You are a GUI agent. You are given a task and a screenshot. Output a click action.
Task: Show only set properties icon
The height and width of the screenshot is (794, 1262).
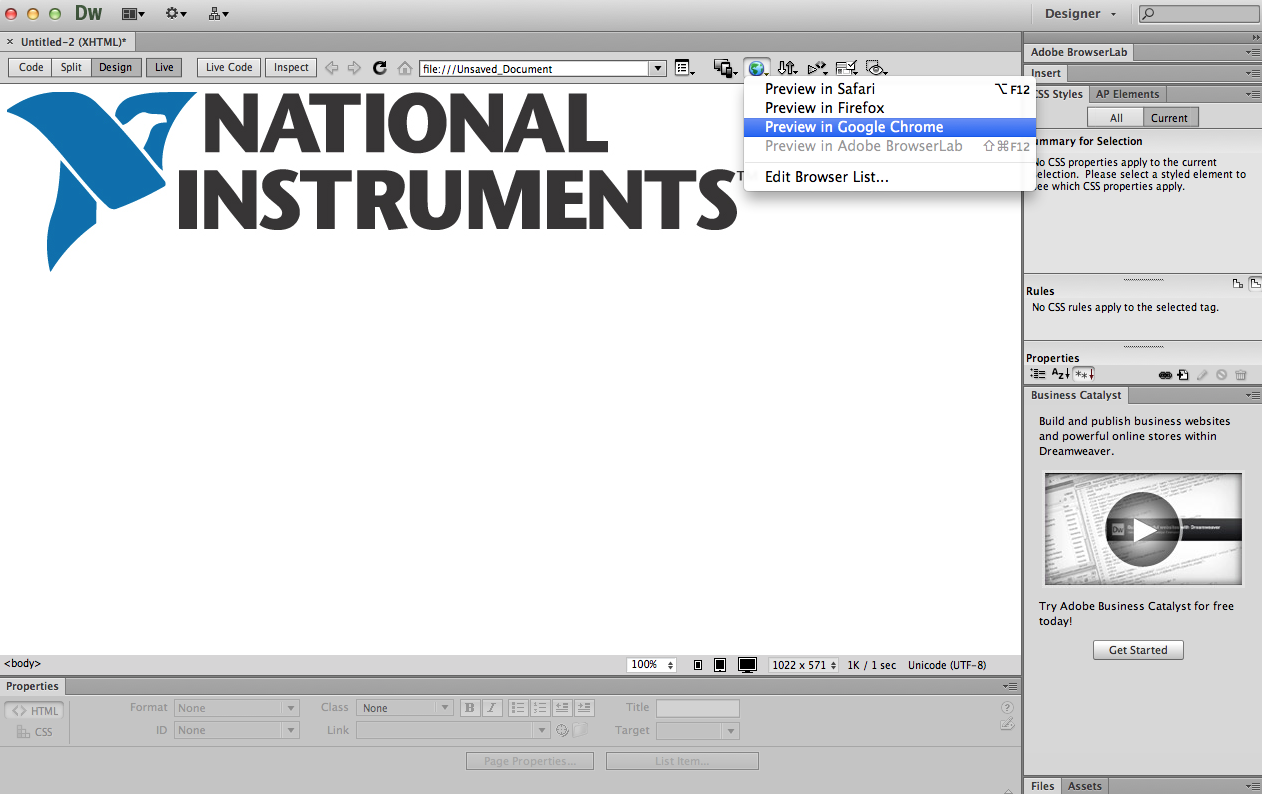(x=1084, y=374)
